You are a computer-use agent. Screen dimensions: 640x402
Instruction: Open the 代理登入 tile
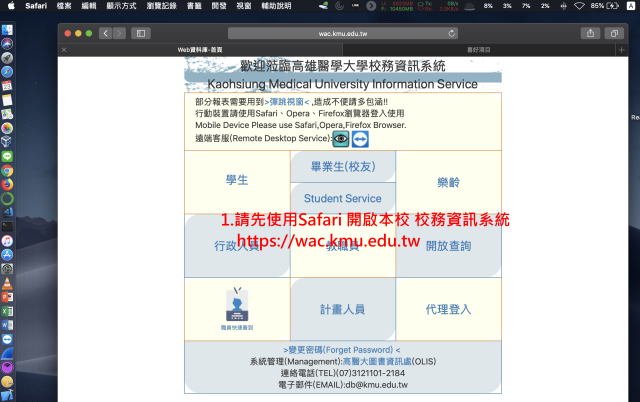click(449, 309)
